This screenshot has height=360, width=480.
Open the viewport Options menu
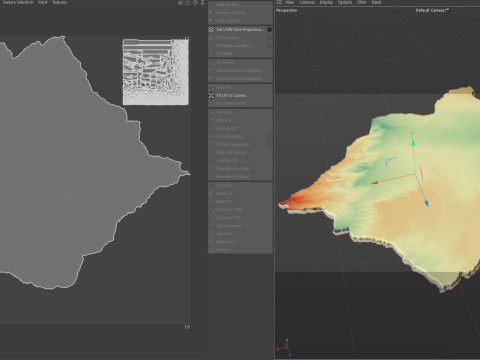(345, 2)
